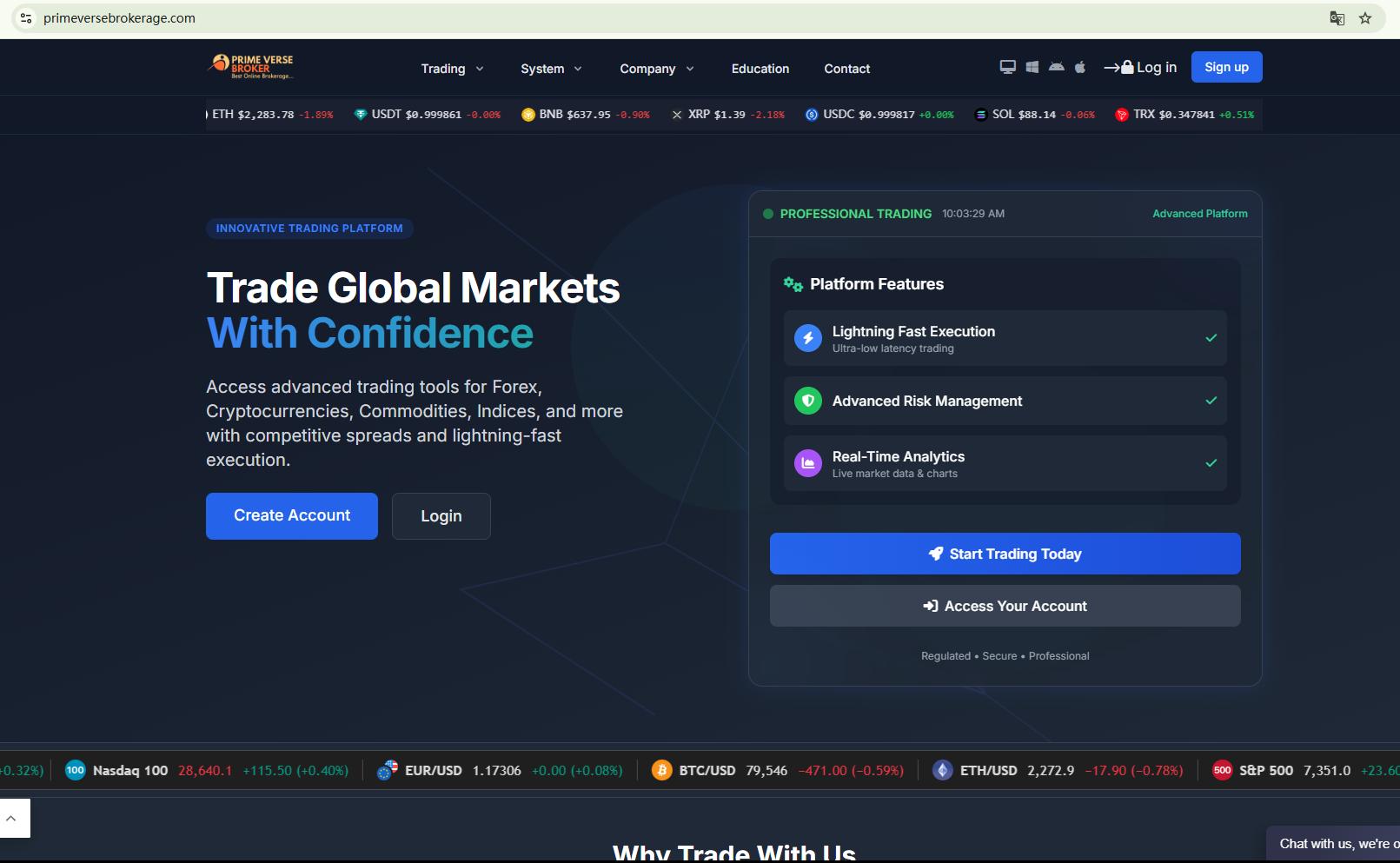
Task: Click the BNB coin icon in ticker
Action: point(528,115)
